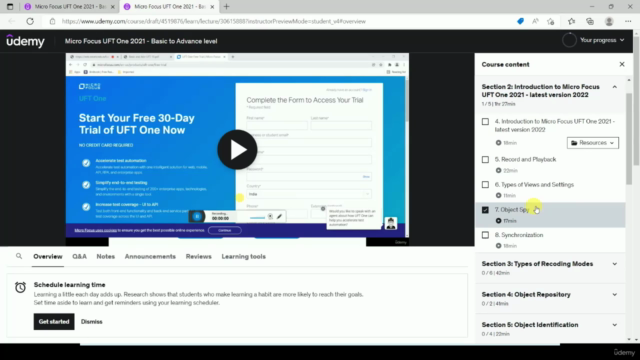Switch to the Q&A tab
Screen dimensions: 640x360
click(79, 256)
